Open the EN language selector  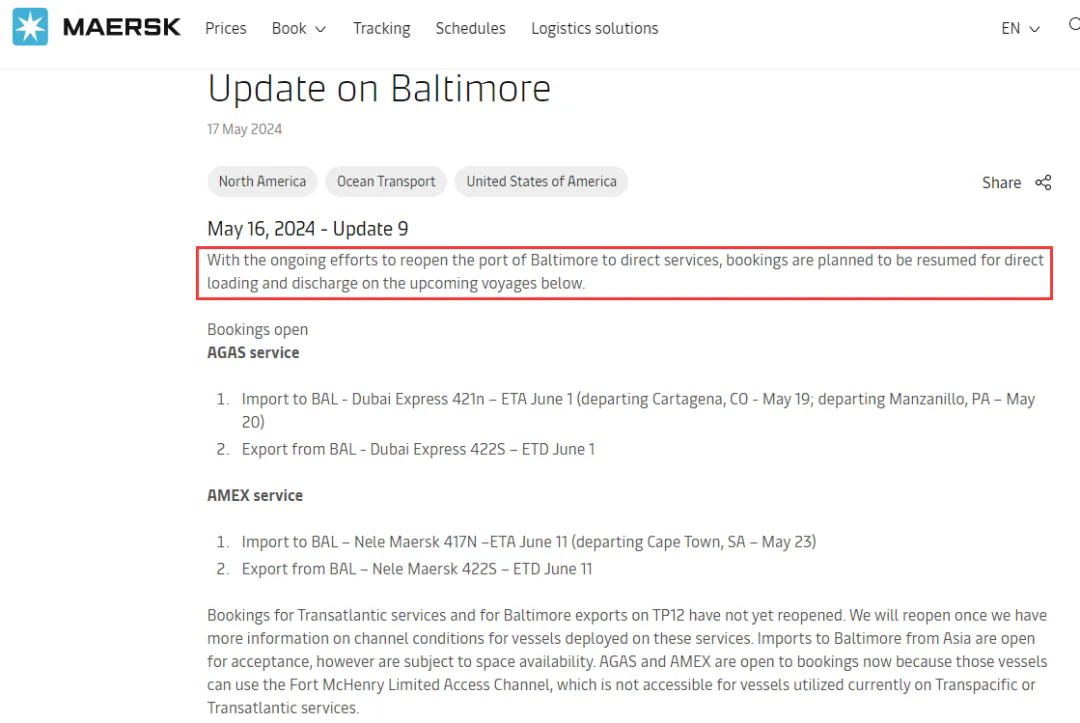tap(1020, 28)
